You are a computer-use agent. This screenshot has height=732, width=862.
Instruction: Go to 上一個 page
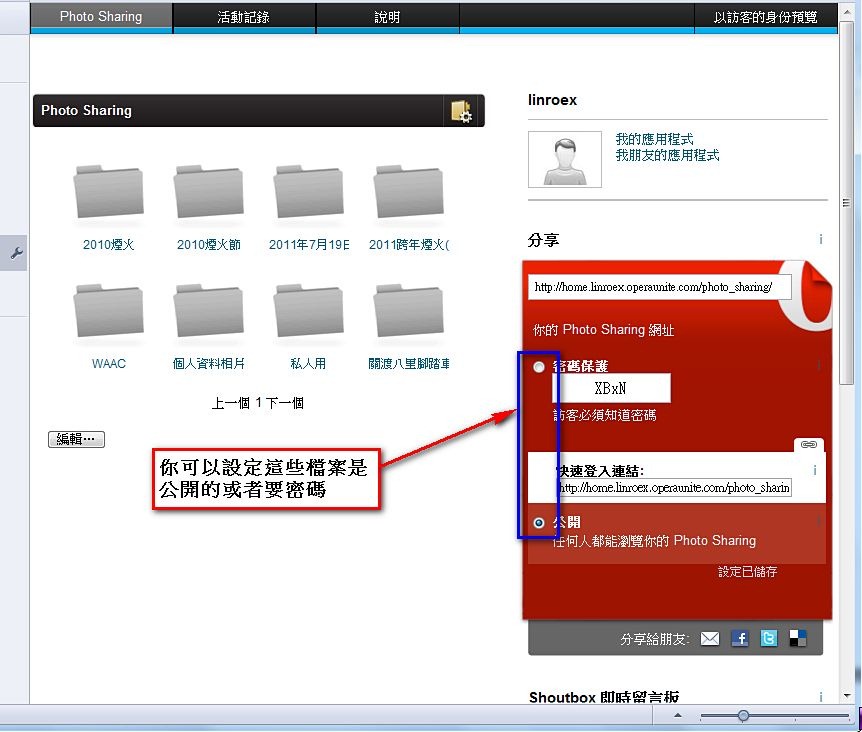tap(231, 403)
